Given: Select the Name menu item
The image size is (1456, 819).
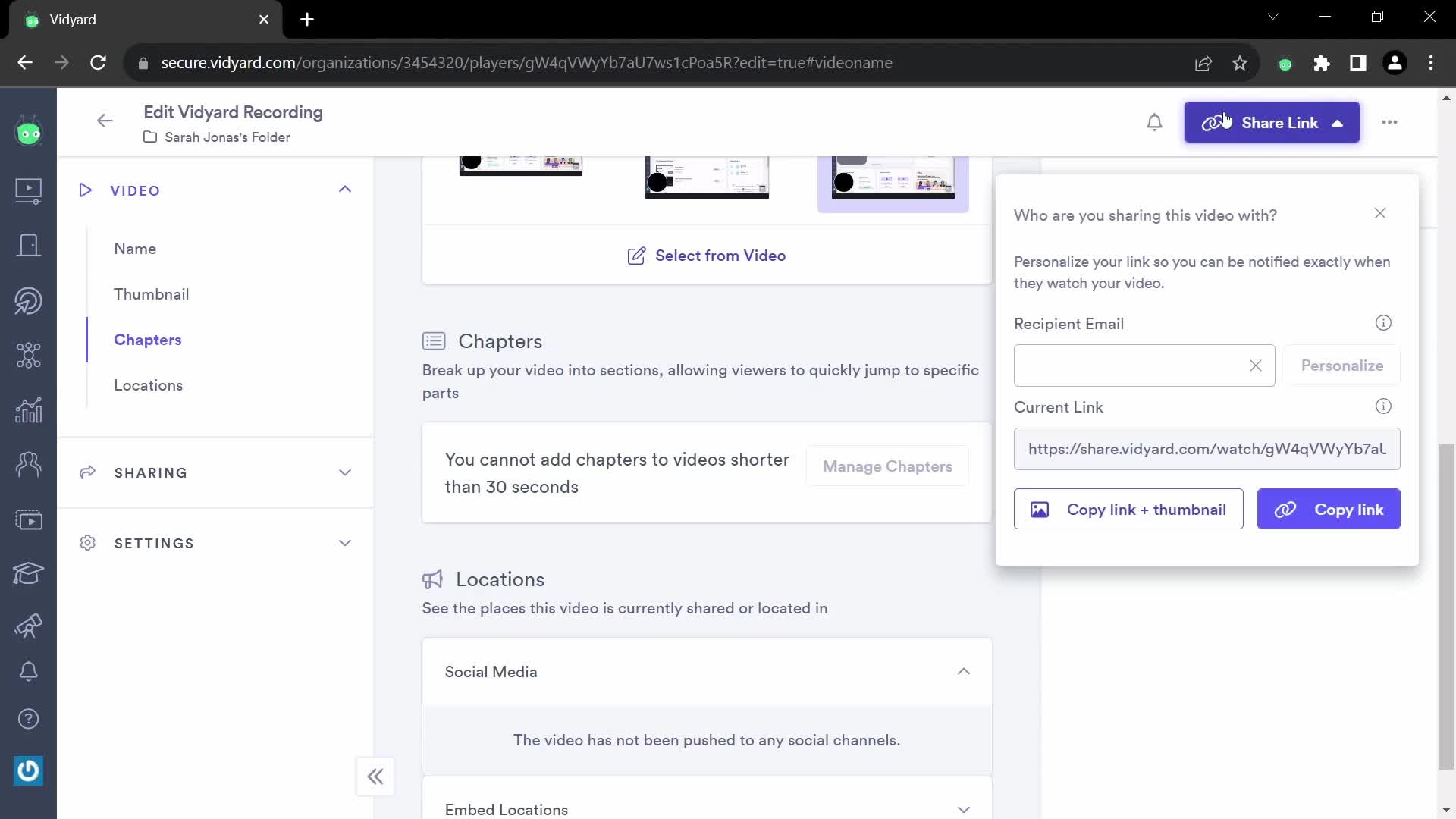Looking at the screenshot, I should click(135, 249).
